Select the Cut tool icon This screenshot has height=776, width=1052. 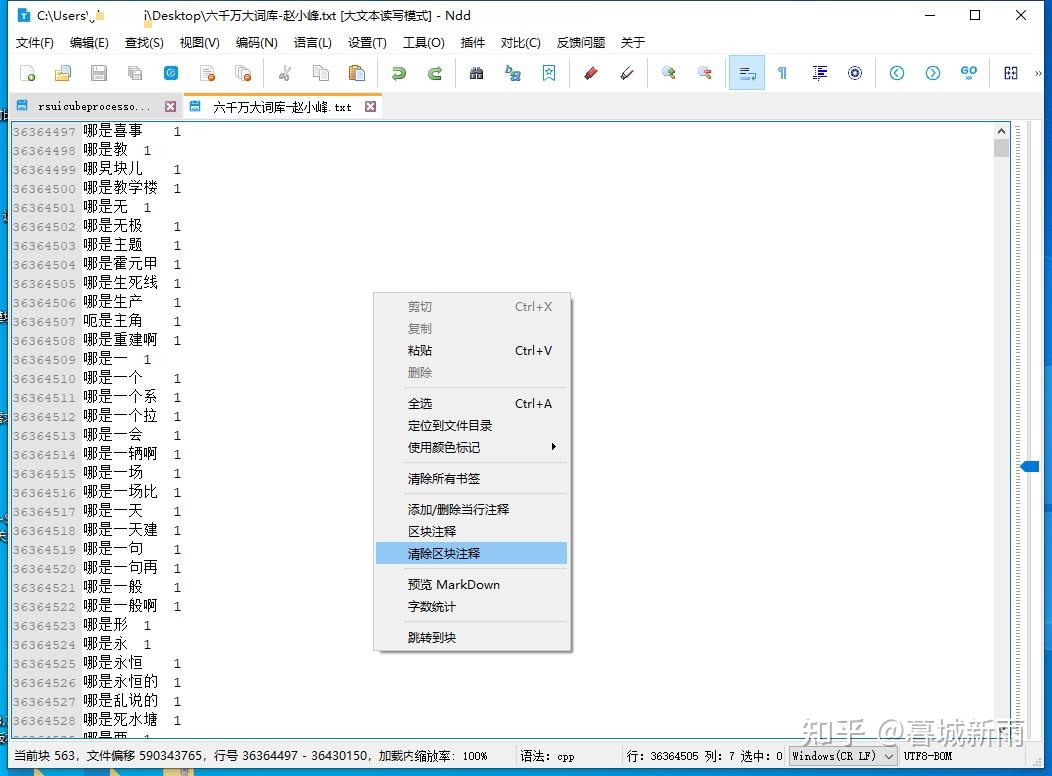click(x=284, y=74)
